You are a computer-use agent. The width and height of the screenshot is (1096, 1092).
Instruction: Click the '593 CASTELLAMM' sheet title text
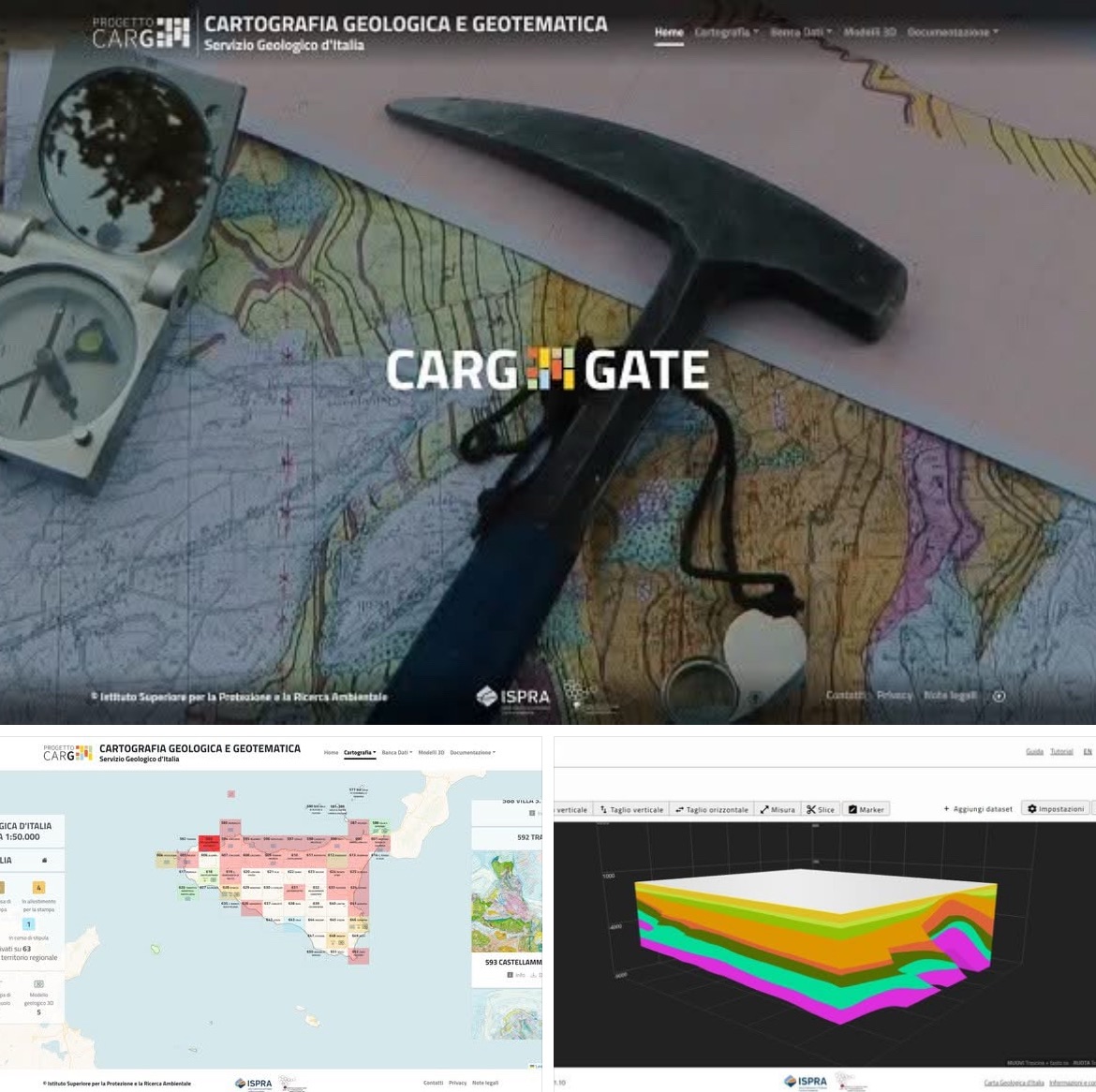tap(513, 962)
